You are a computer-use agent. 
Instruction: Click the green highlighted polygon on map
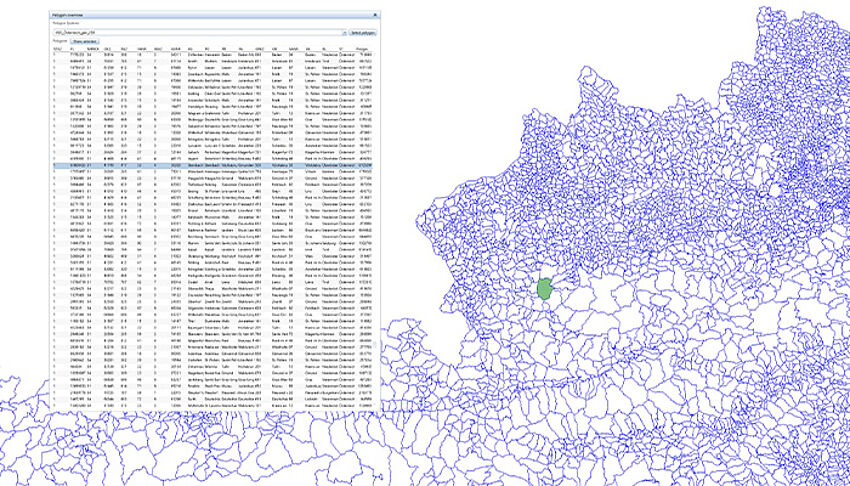[x=544, y=289]
